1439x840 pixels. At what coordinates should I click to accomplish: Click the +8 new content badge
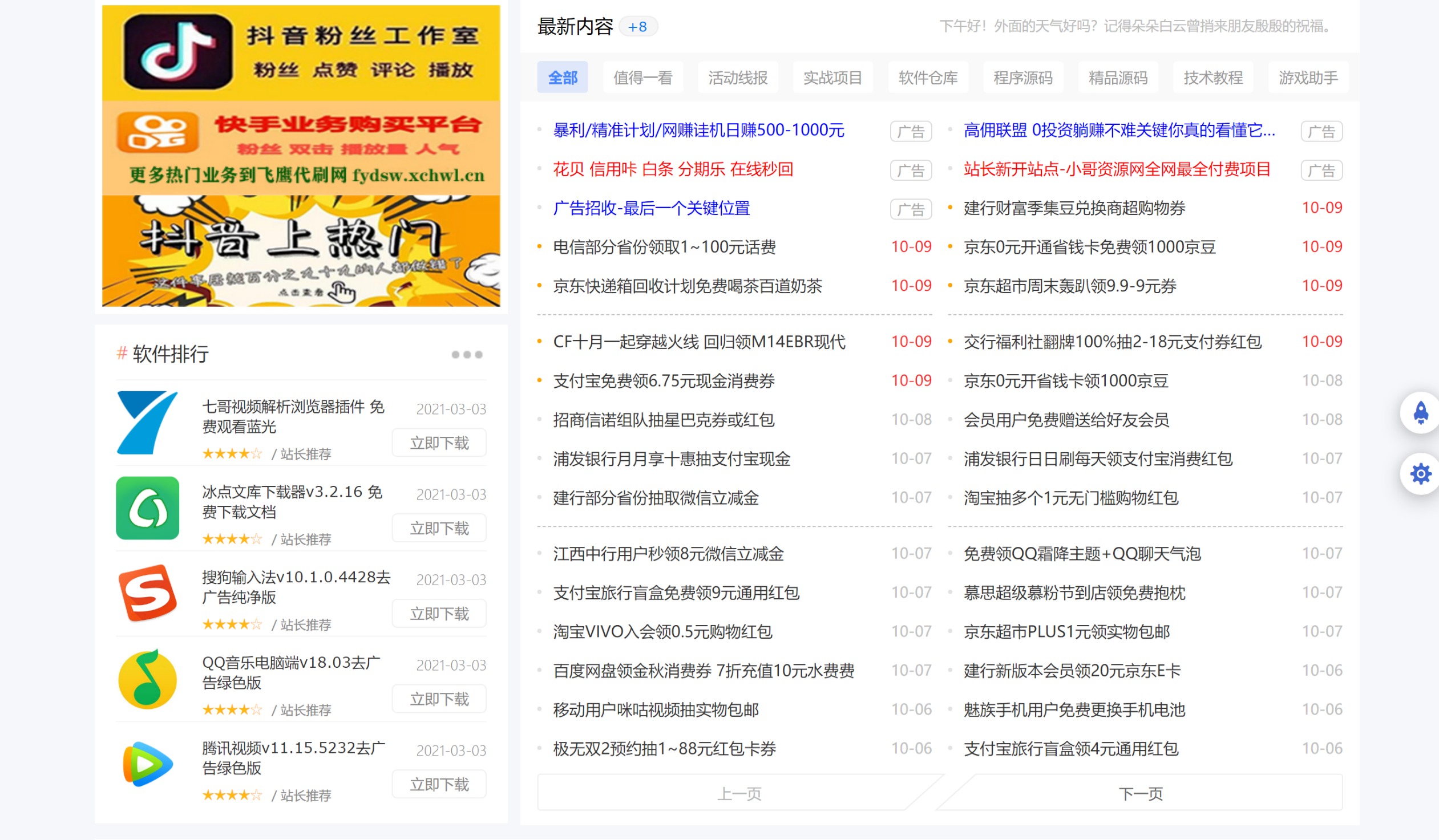coord(639,26)
